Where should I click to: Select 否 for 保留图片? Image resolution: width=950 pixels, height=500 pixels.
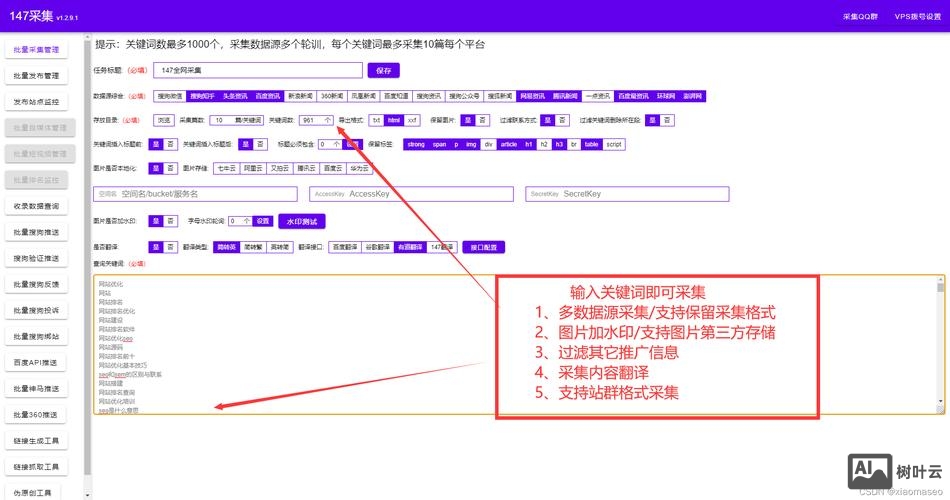pyautogui.click(x=482, y=120)
